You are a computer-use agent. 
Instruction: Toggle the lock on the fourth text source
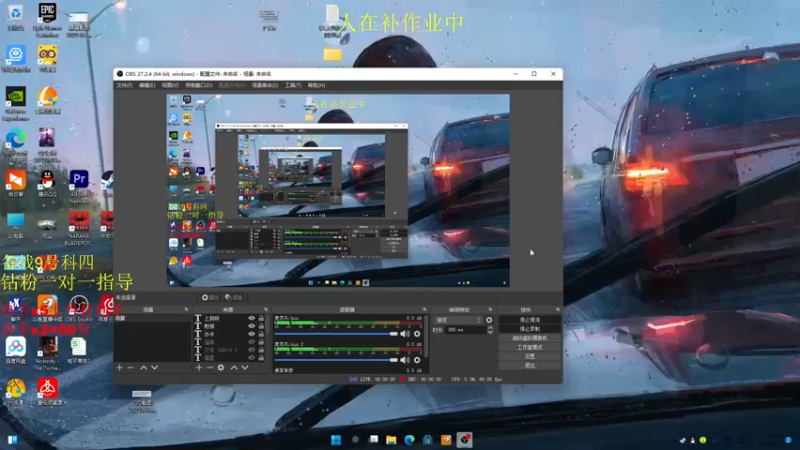pyautogui.click(x=261, y=342)
